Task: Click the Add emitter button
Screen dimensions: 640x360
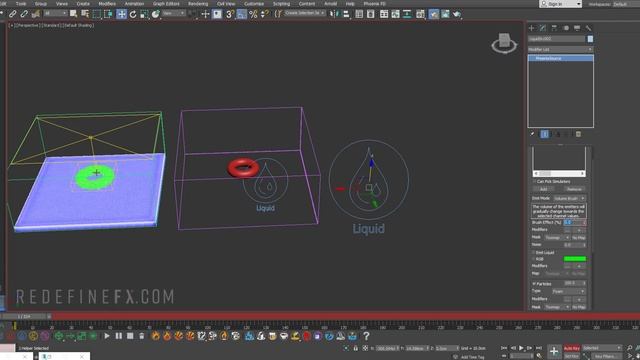Action: [544, 189]
